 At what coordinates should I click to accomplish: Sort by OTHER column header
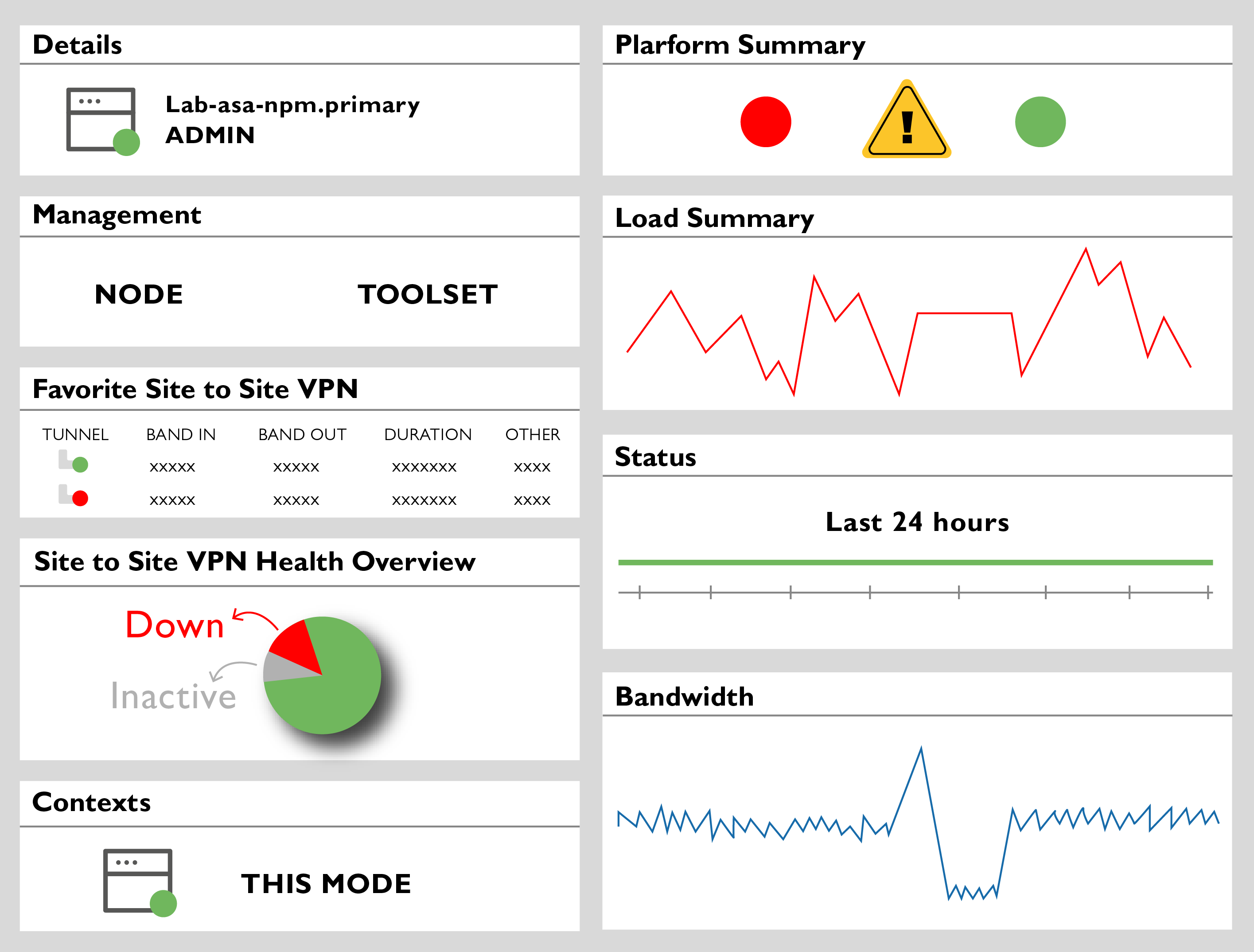point(532,434)
